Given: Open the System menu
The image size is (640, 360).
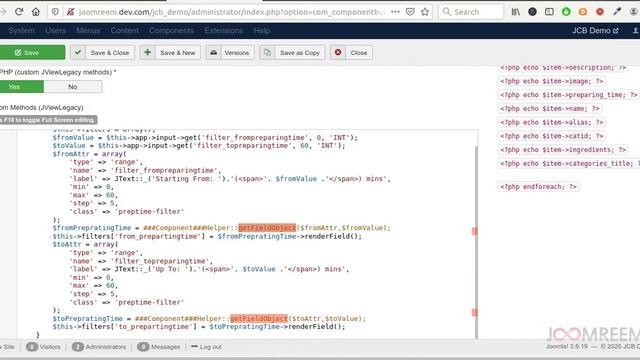Looking at the screenshot, I should [x=21, y=31].
